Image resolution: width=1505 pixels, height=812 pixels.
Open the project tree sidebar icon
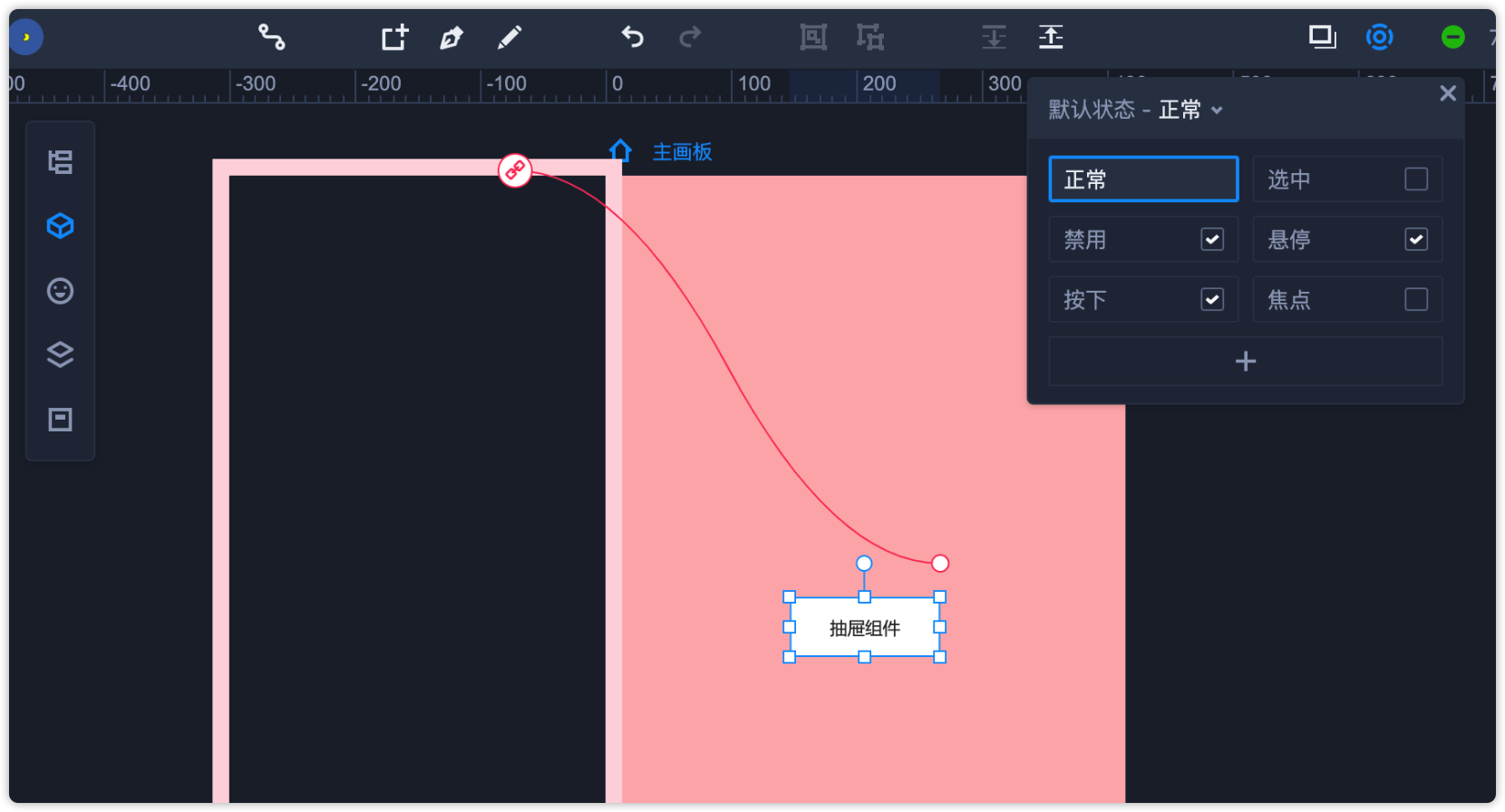[60, 162]
